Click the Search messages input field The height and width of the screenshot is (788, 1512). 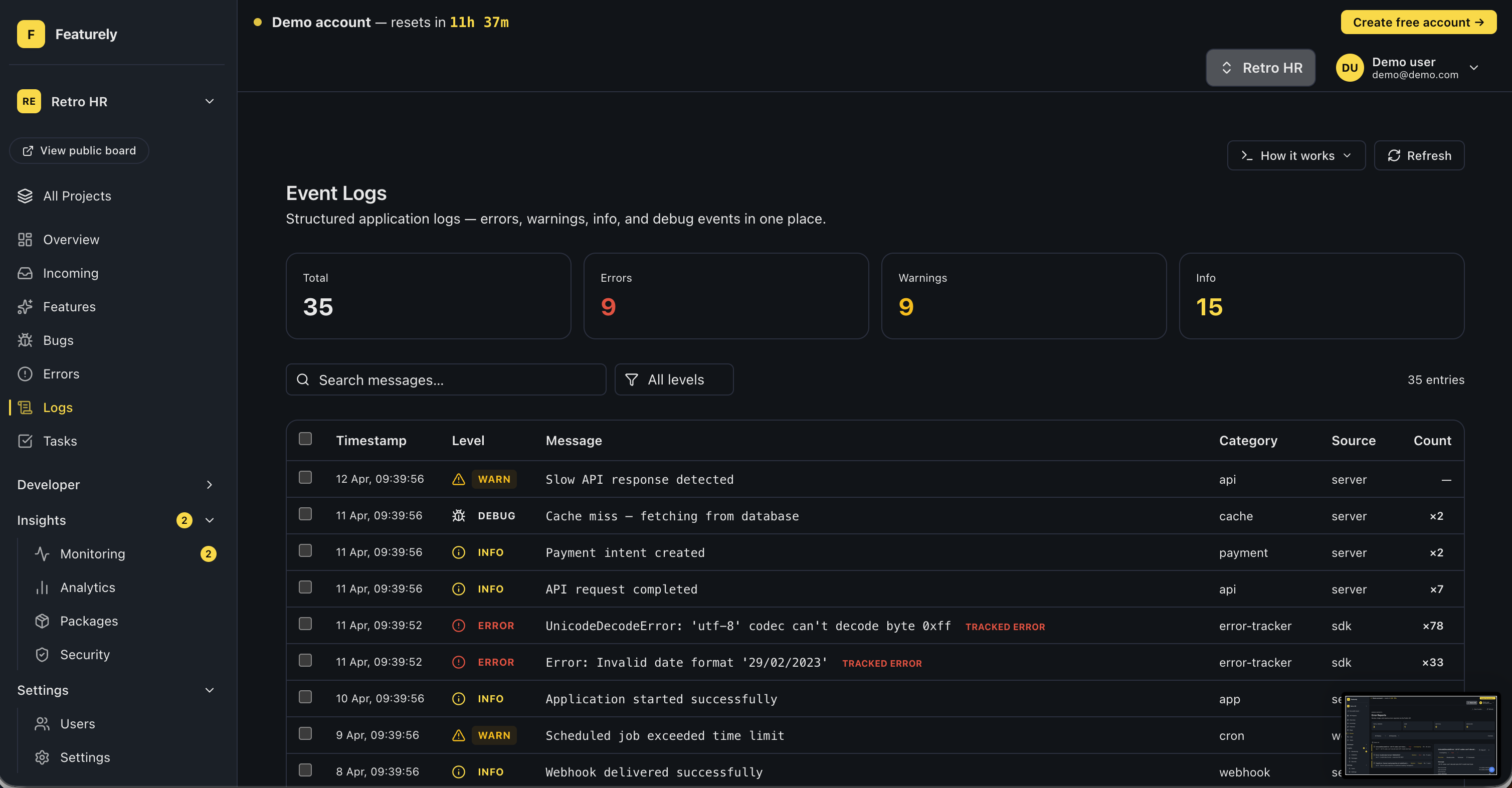[x=446, y=379]
